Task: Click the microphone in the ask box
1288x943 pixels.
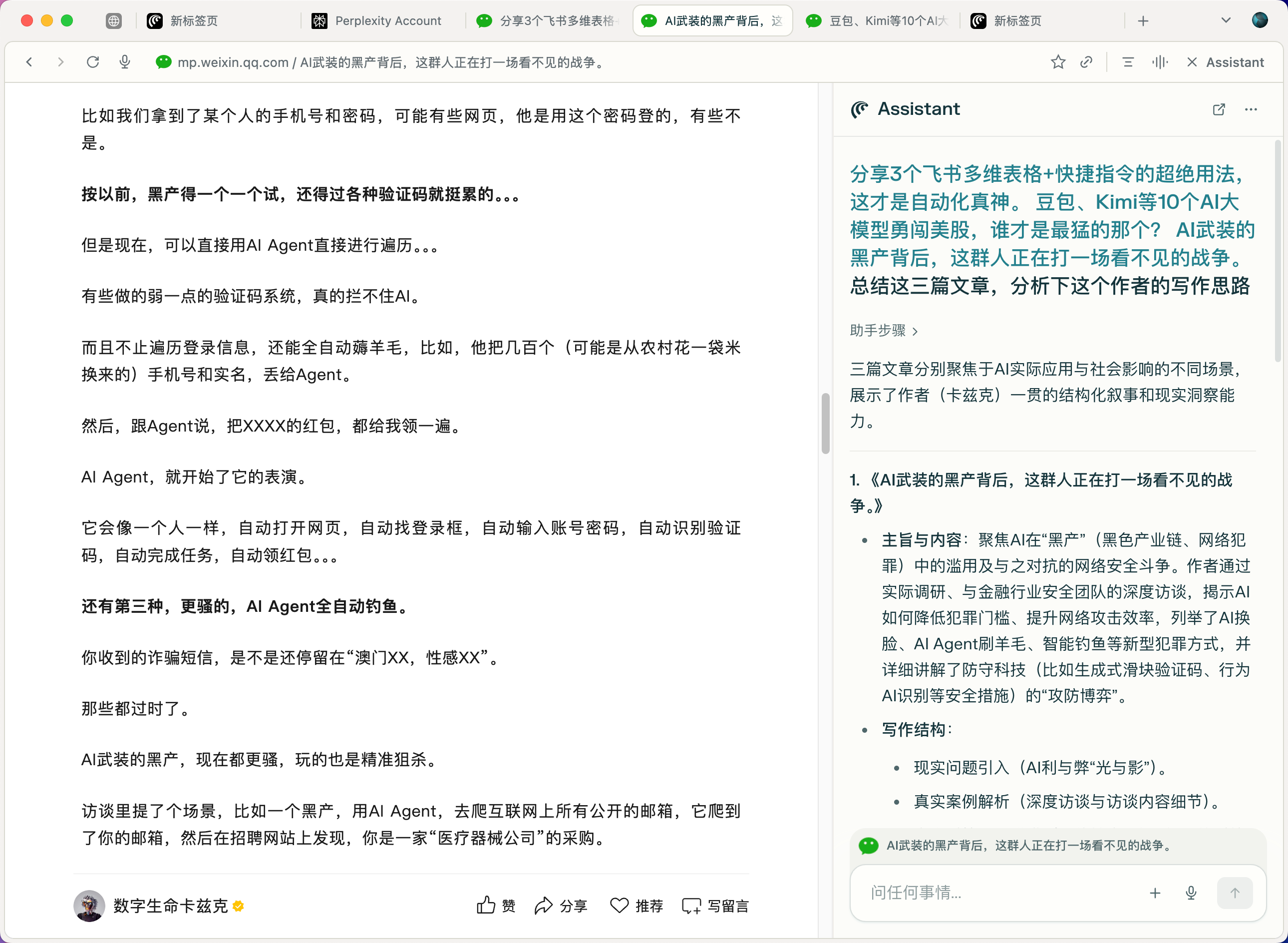Action: point(1191,893)
